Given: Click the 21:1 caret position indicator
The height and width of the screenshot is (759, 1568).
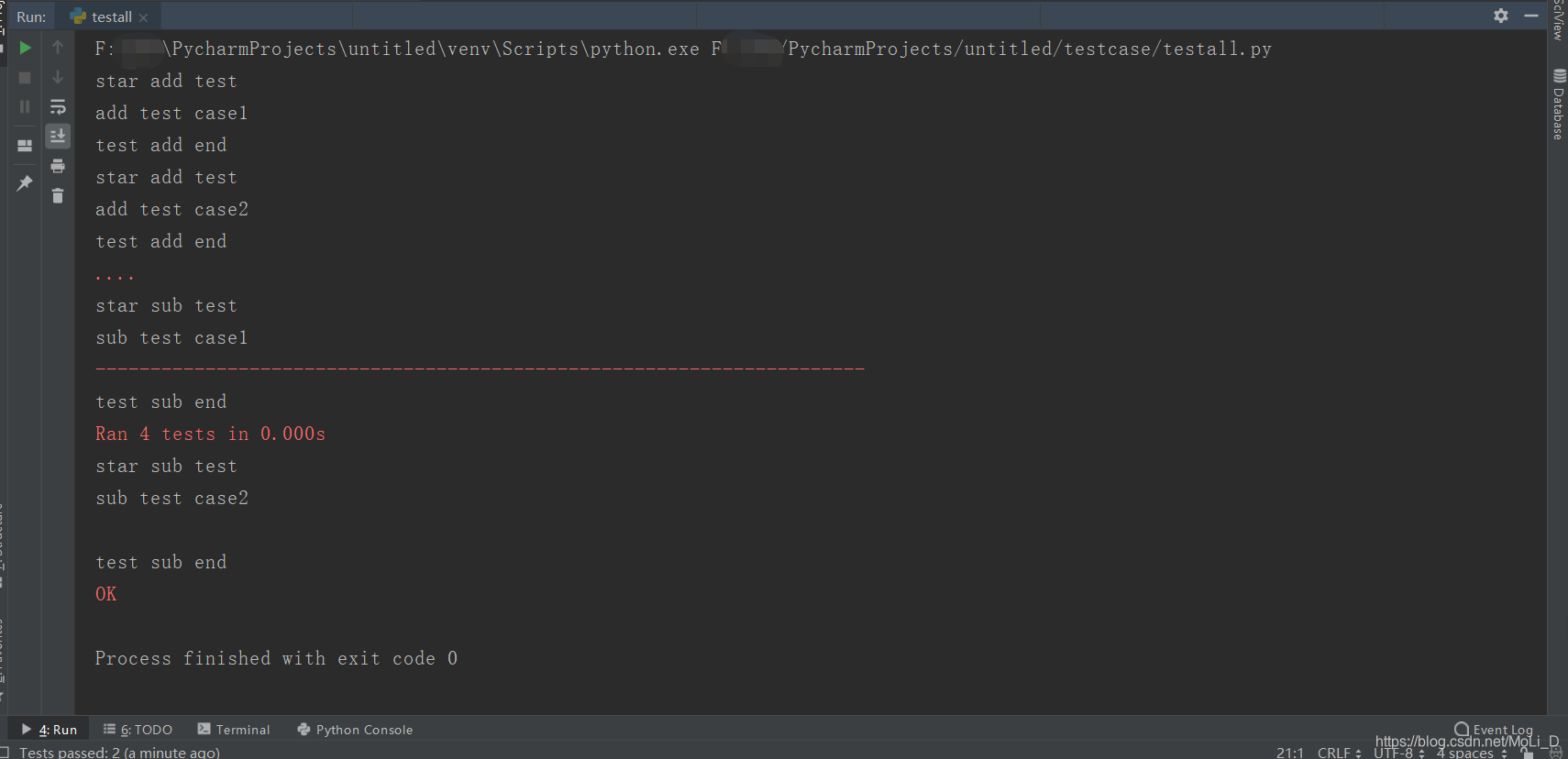Looking at the screenshot, I should click(1290, 753).
